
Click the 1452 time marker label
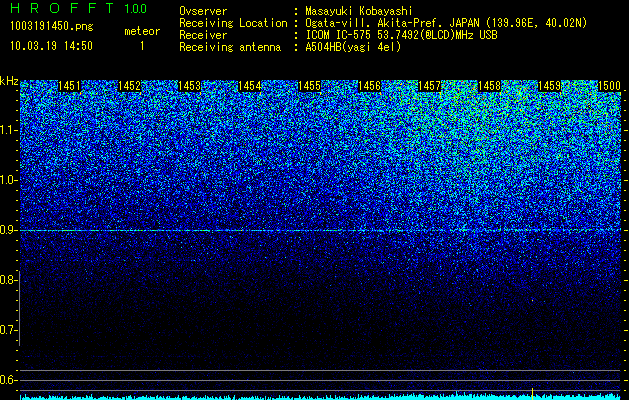tap(129, 86)
